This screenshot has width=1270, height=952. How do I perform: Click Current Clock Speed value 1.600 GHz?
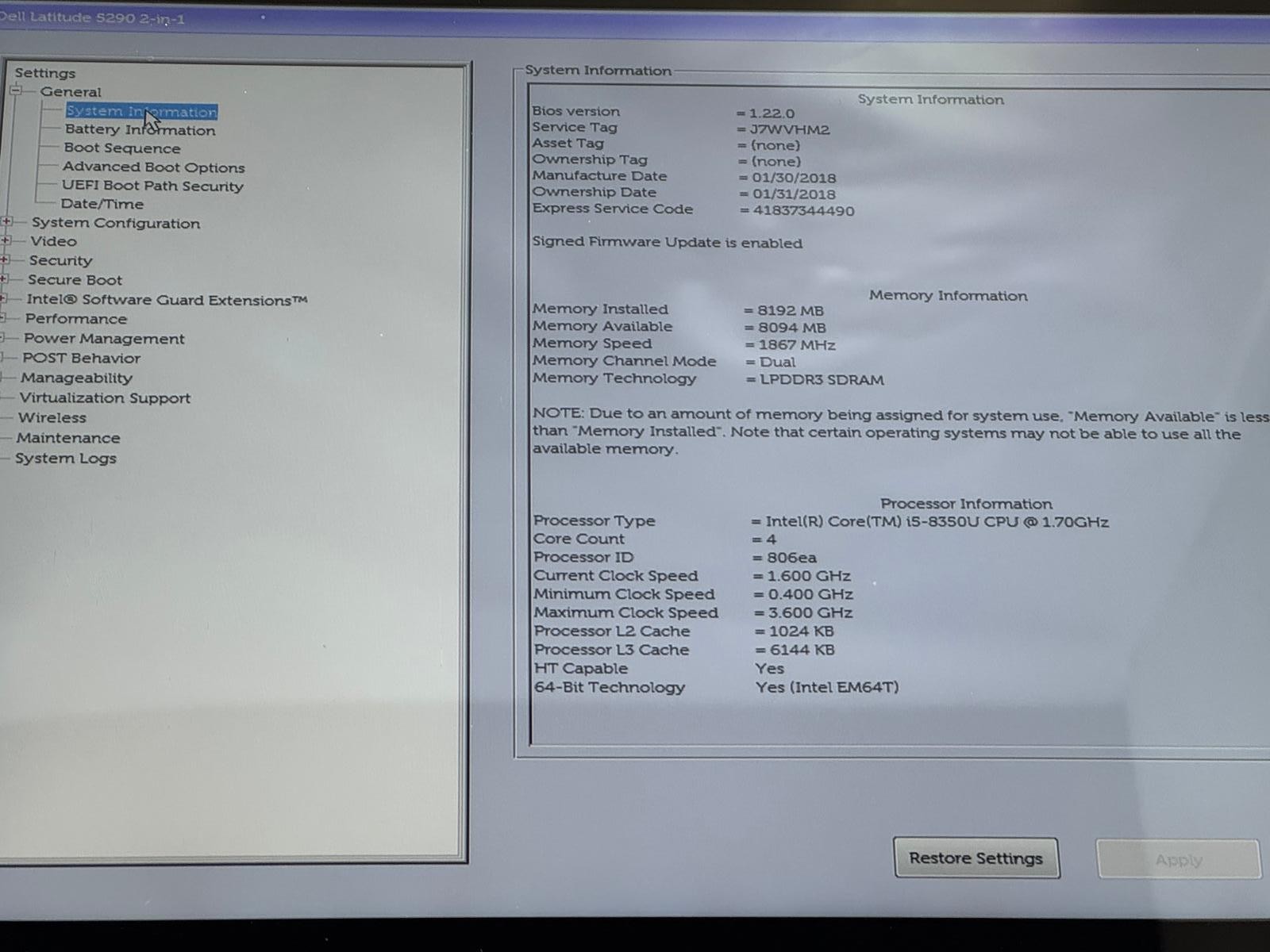[809, 577]
